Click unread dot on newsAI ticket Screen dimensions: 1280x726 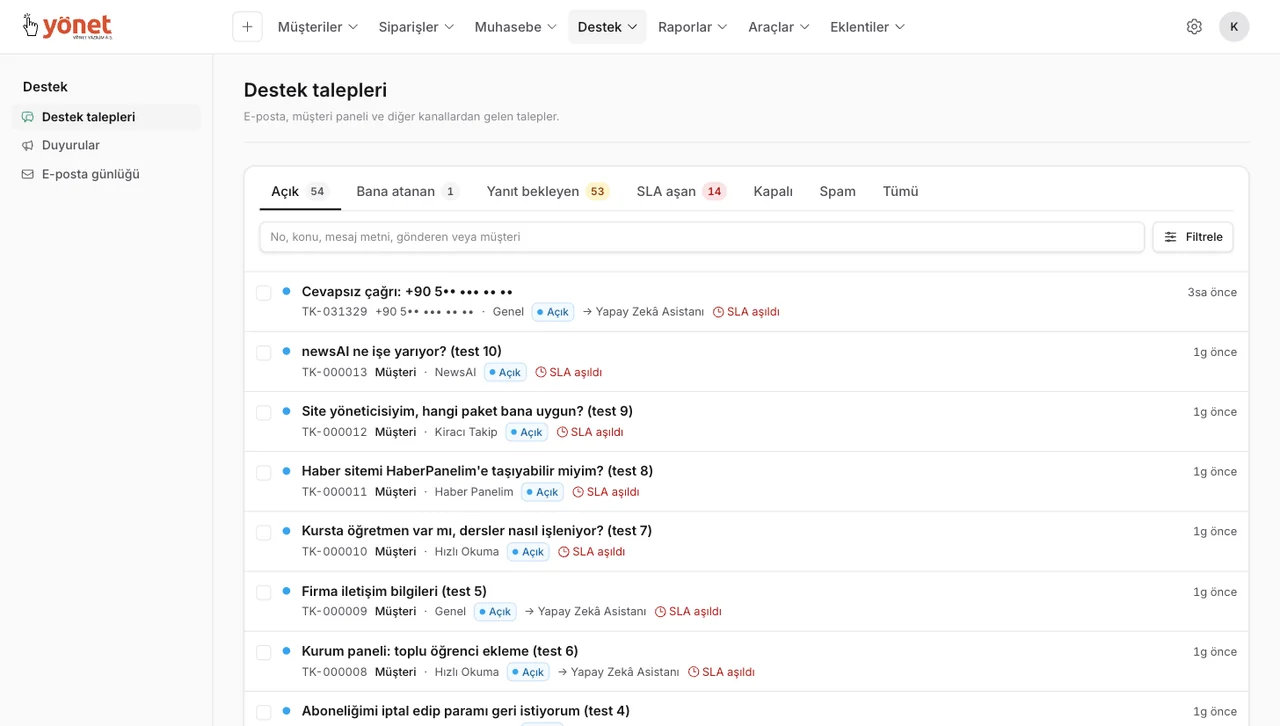coord(286,351)
